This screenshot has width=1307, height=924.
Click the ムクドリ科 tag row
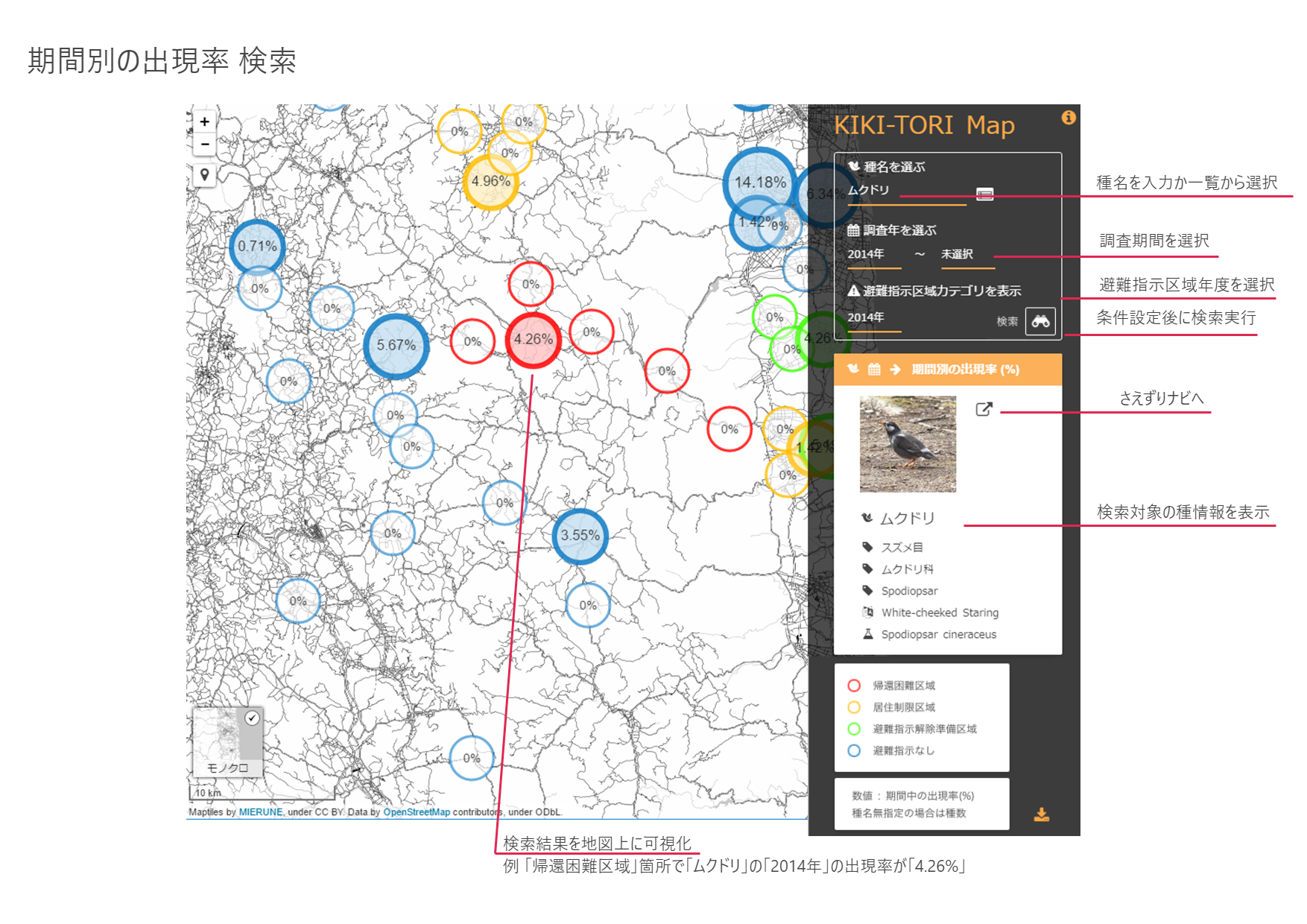coord(898,569)
